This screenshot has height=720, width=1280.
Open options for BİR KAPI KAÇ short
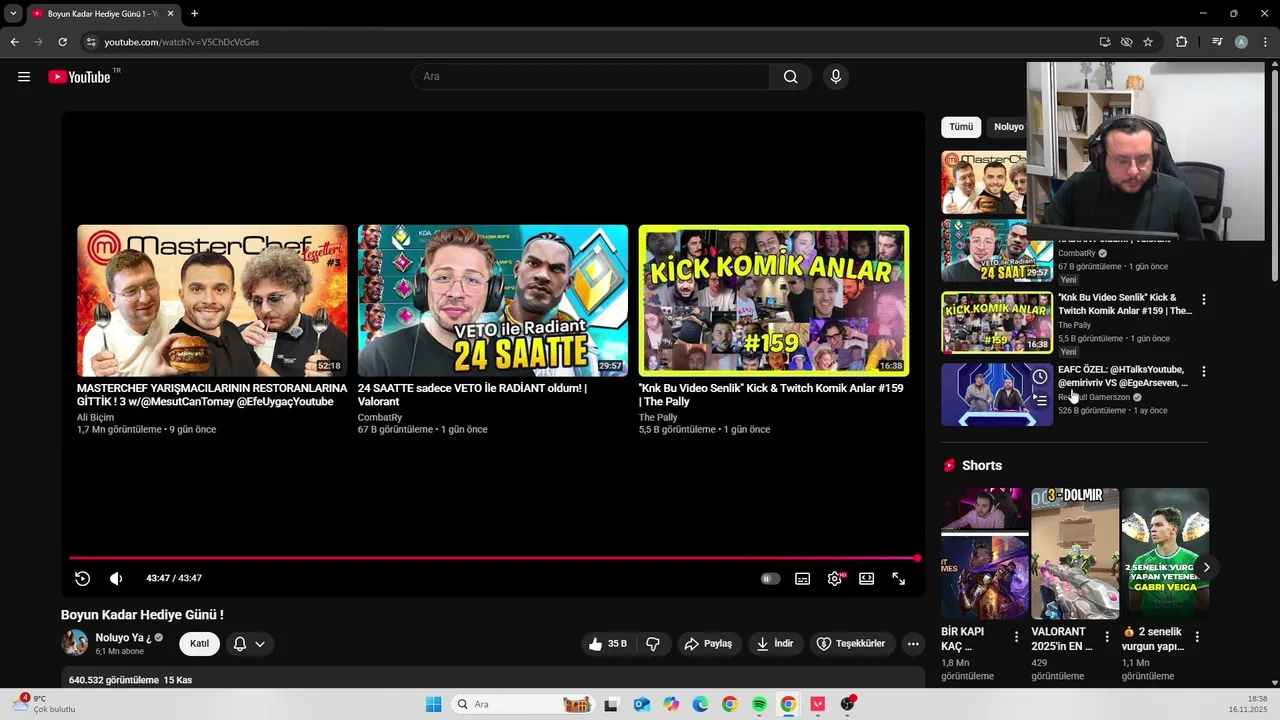coord(1016,636)
